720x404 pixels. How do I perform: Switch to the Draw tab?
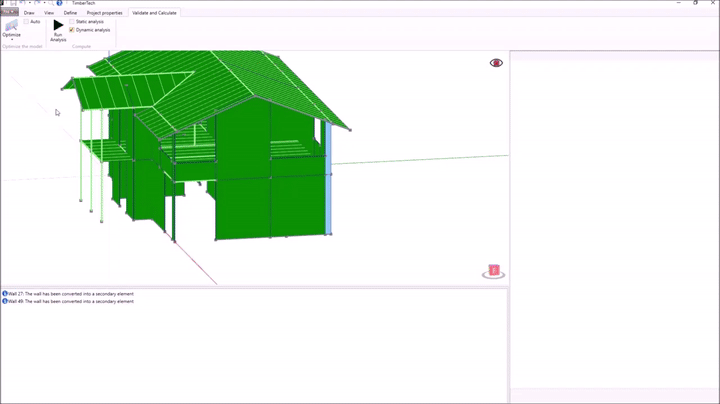point(29,13)
